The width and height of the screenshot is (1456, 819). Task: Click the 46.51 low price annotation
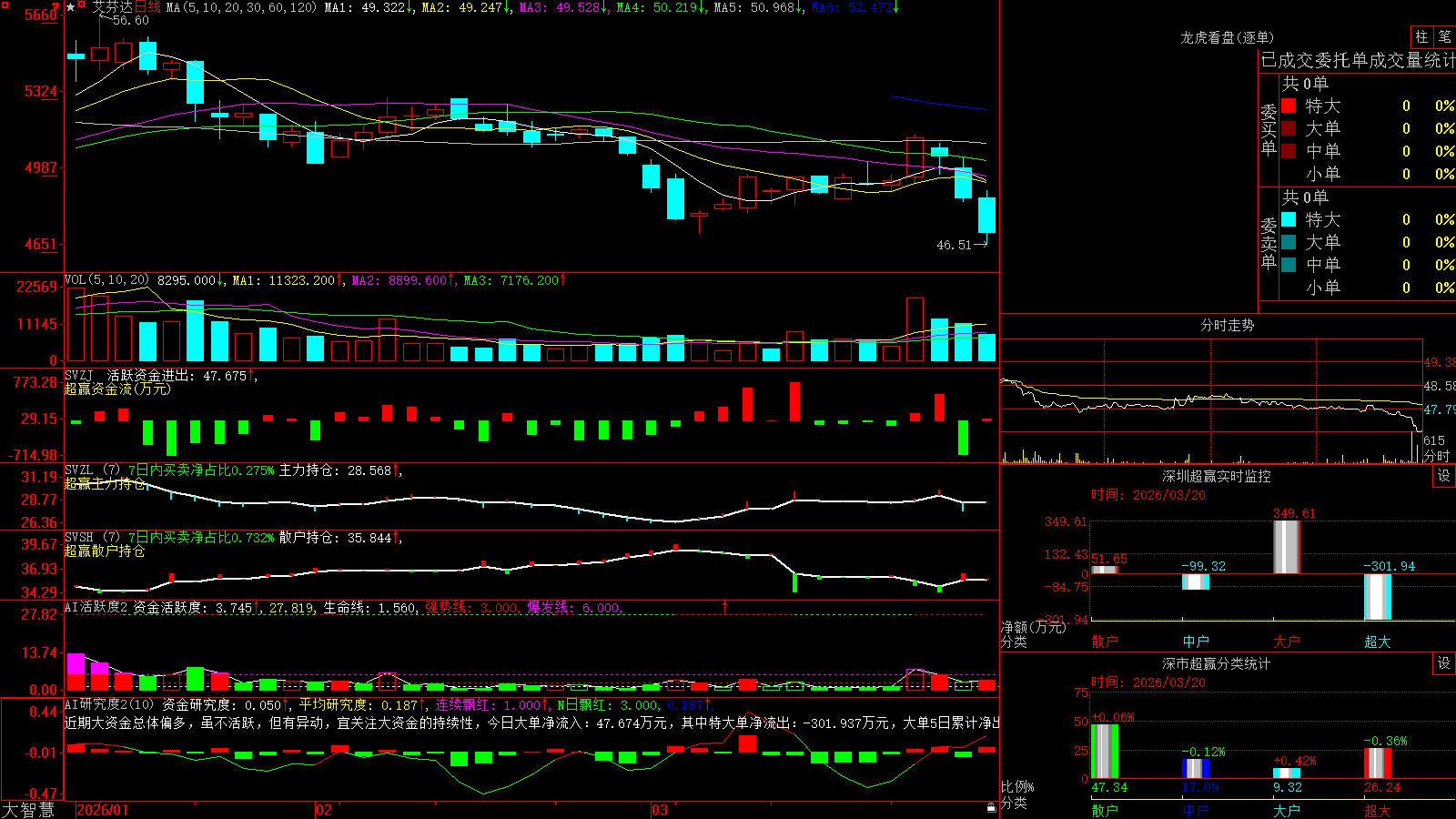click(x=955, y=245)
